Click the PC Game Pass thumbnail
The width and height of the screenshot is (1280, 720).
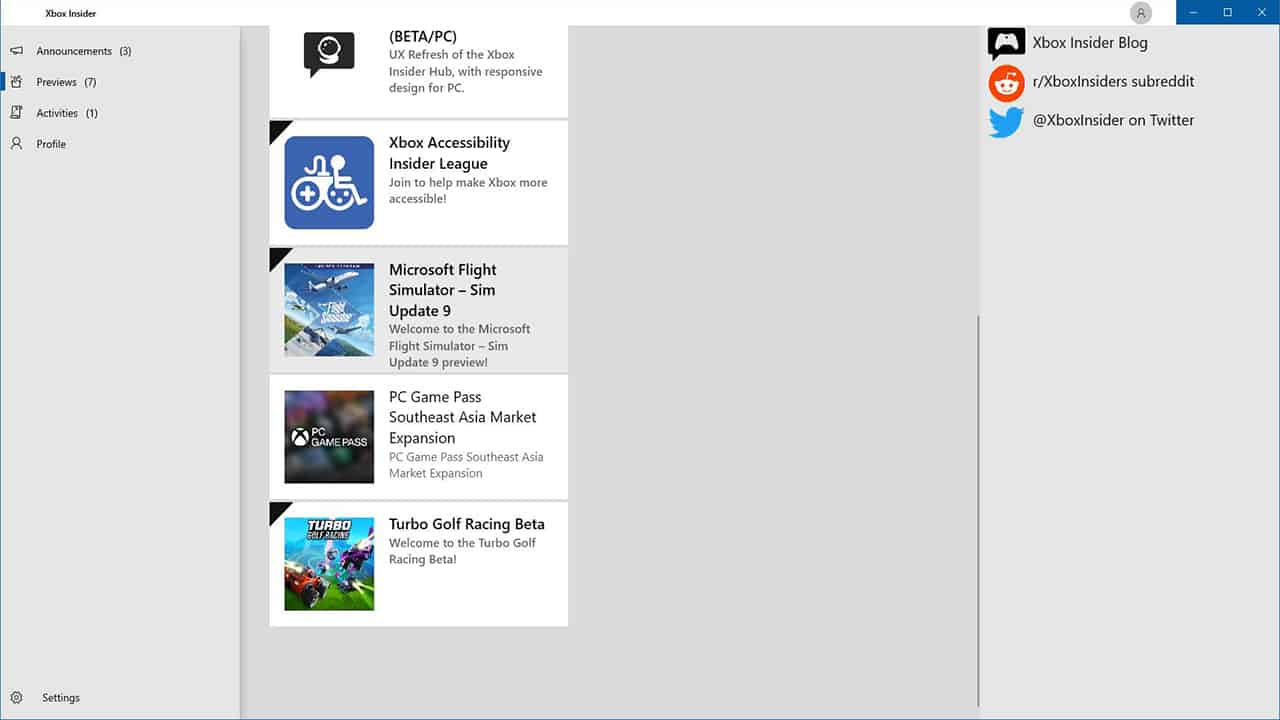(x=329, y=437)
